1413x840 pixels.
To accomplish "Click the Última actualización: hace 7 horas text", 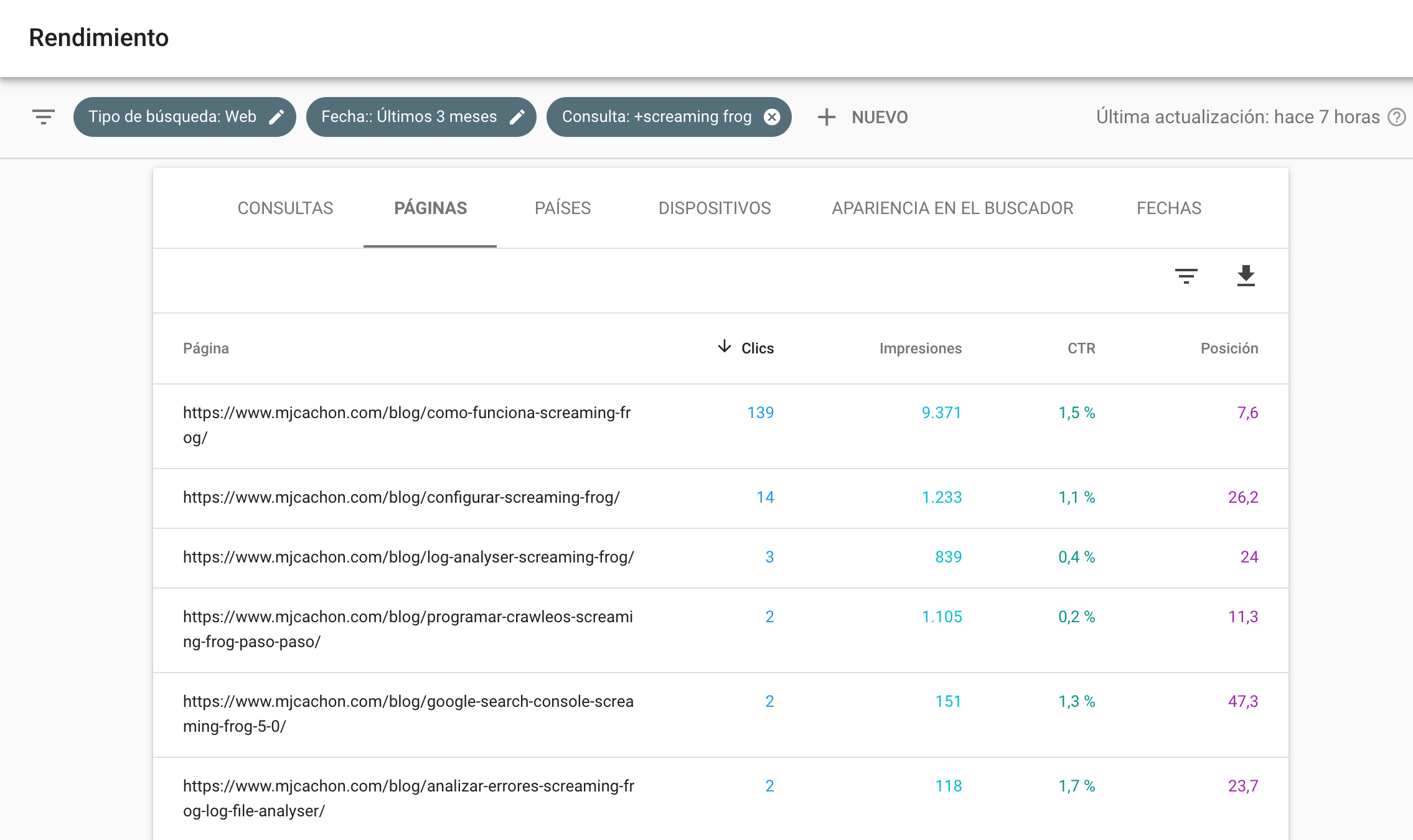I will 1237,117.
